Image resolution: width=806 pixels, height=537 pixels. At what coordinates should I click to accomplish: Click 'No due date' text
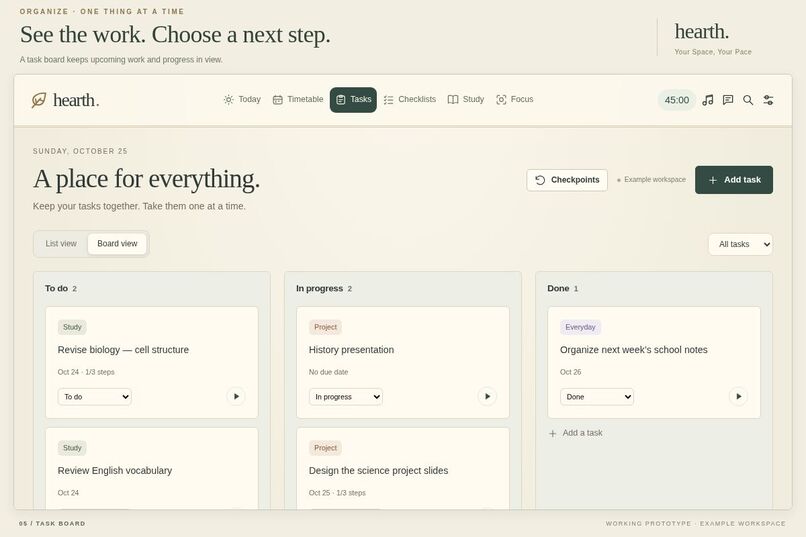pos(328,372)
